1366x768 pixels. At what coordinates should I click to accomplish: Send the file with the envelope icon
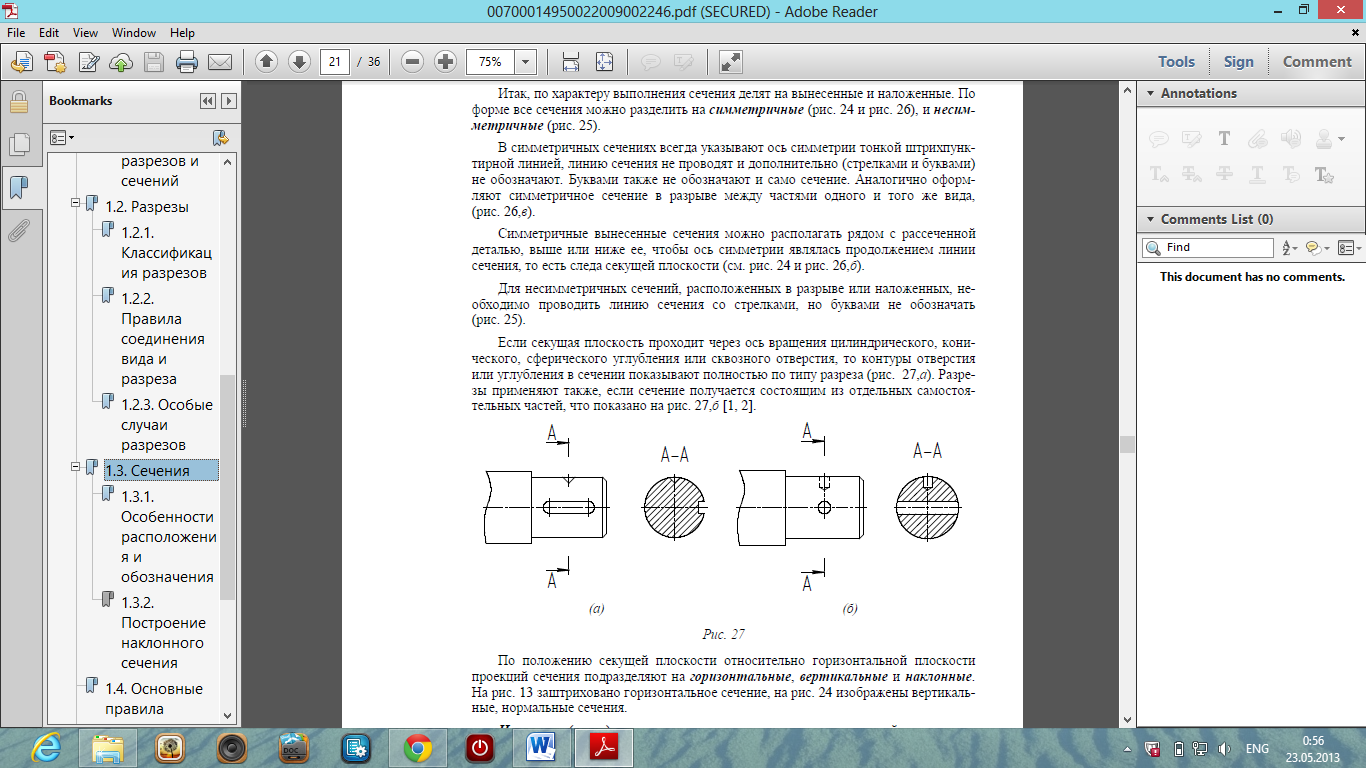[220, 62]
